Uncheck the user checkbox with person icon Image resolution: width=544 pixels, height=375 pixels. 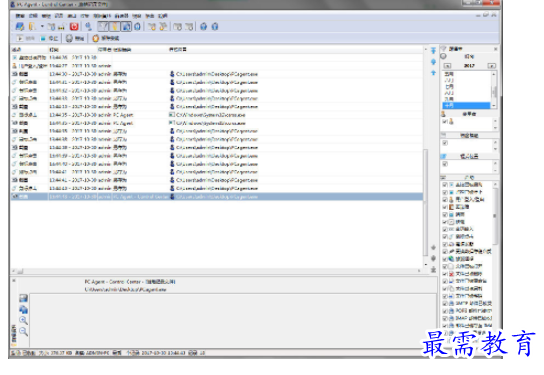[x=445, y=121]
